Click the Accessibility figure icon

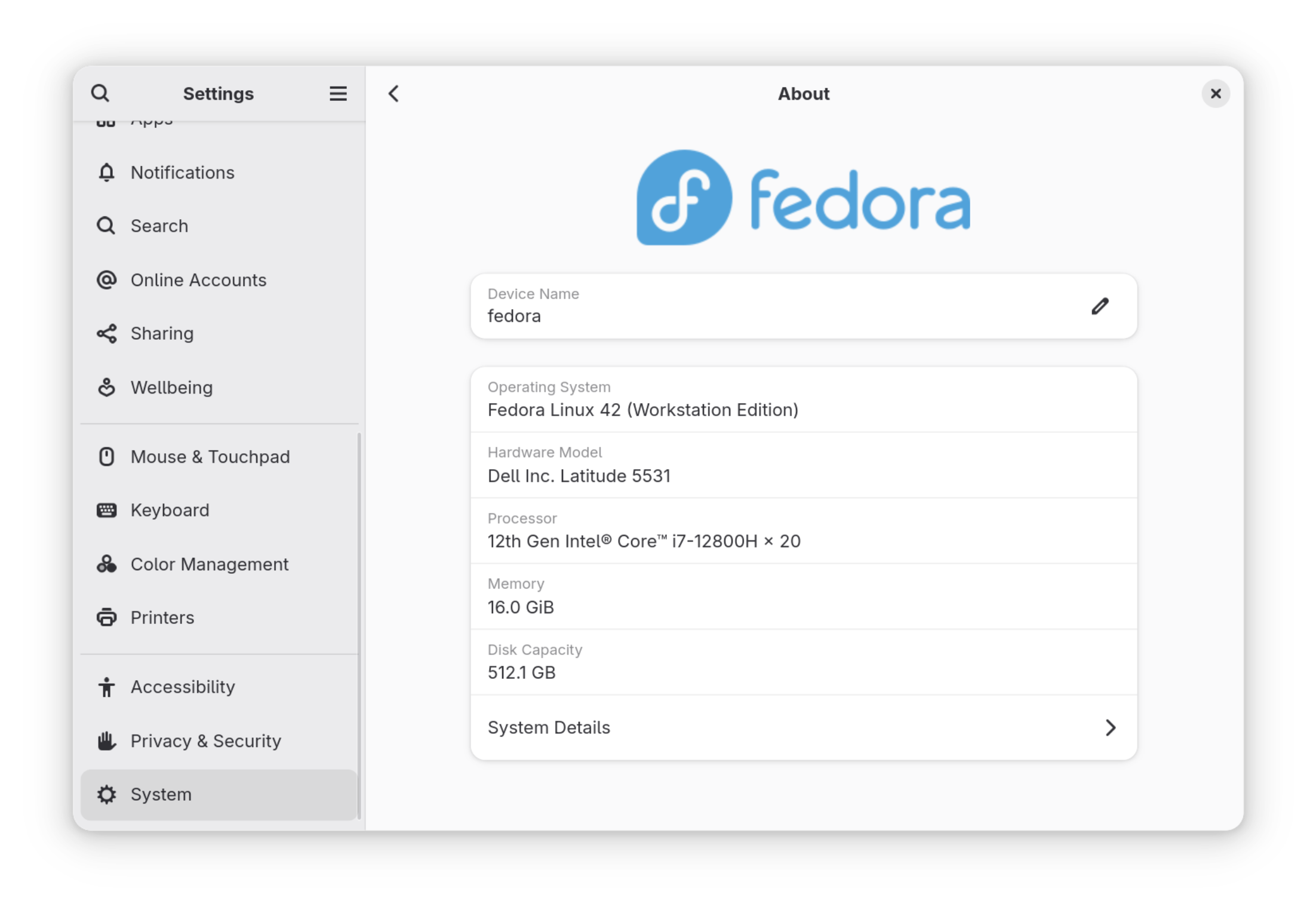[106, 687]
